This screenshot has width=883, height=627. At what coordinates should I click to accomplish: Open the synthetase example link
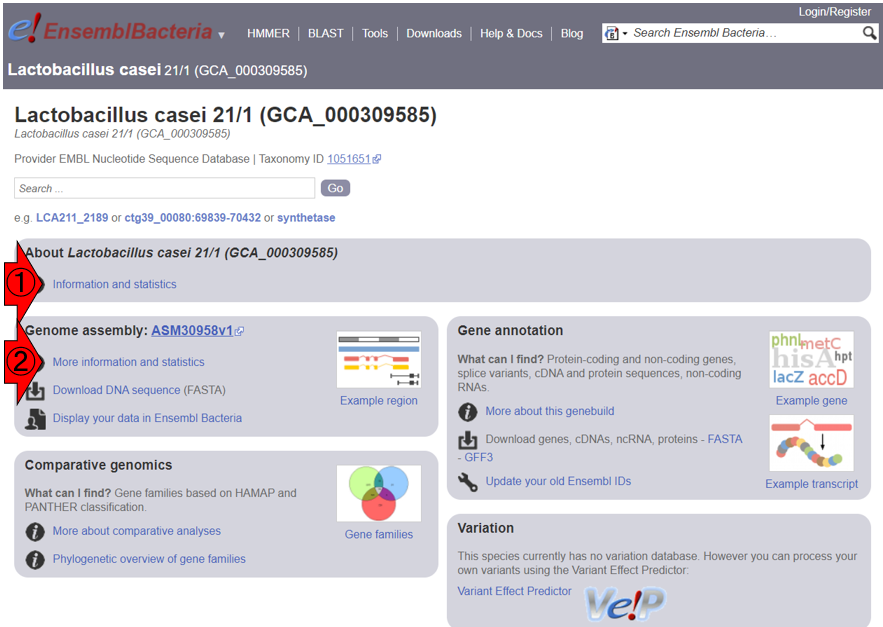click(x=306, y=217)
